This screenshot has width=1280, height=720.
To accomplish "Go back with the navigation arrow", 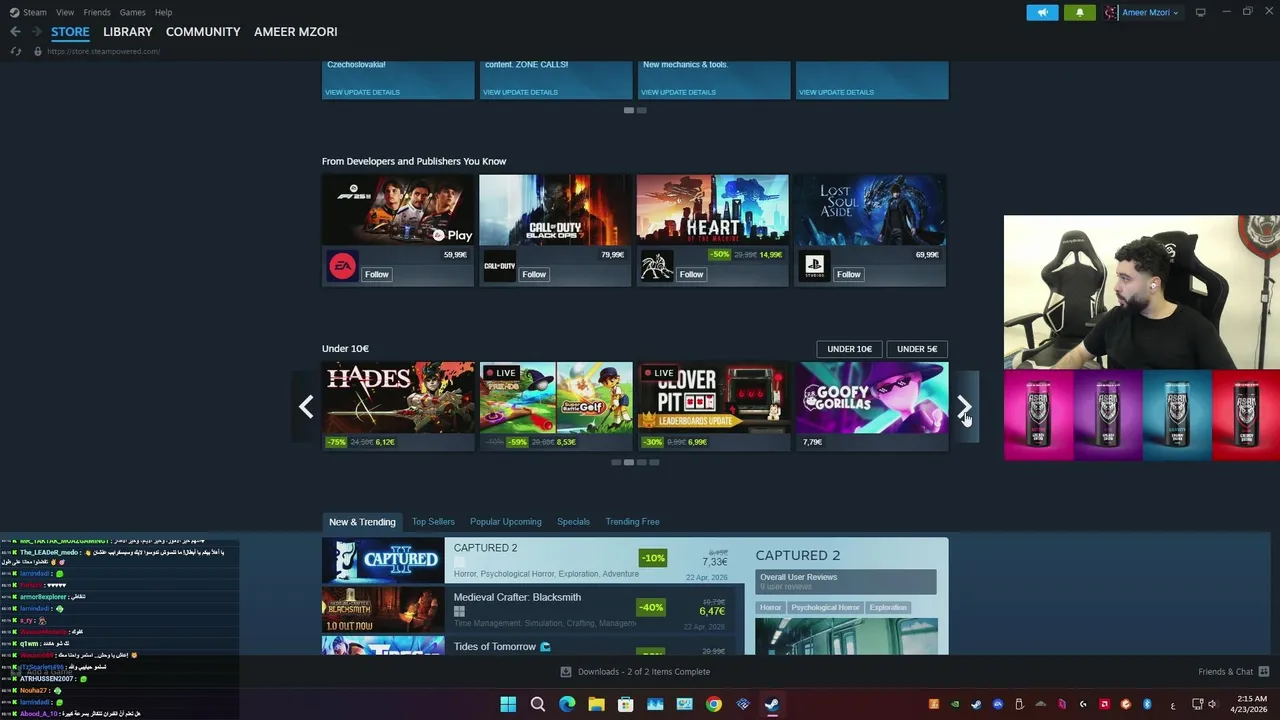I will (15, 32).
